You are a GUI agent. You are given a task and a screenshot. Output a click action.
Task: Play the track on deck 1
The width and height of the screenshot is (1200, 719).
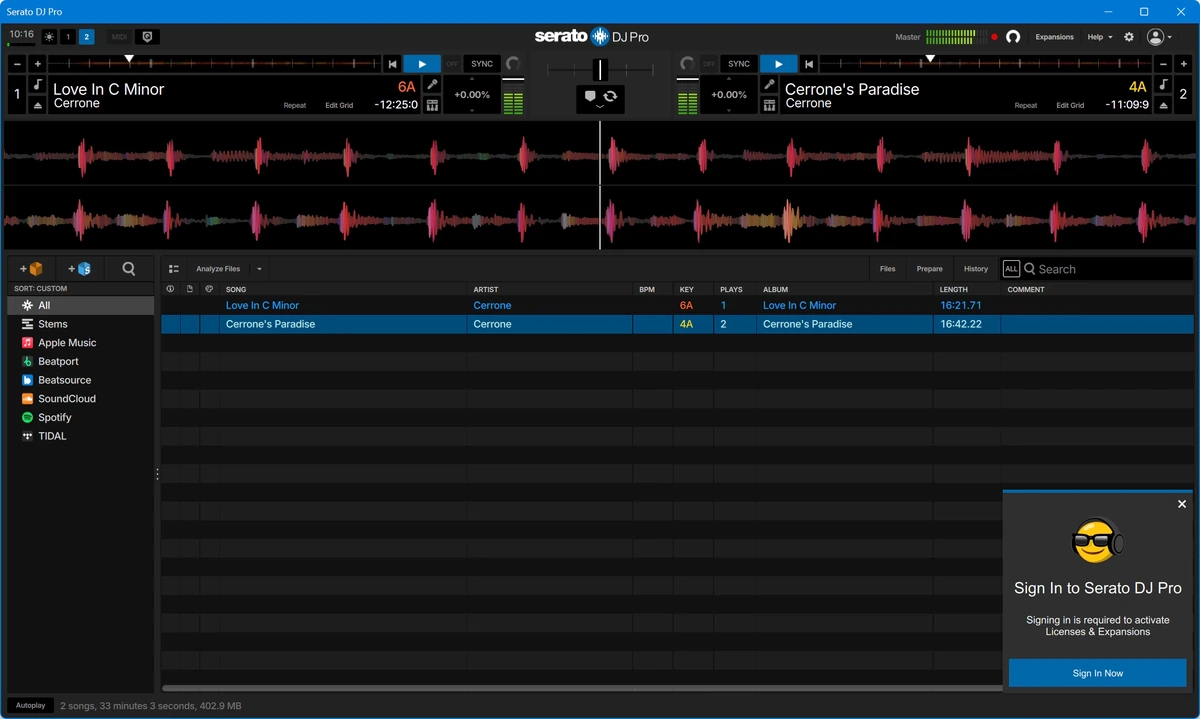coord(422,64)
